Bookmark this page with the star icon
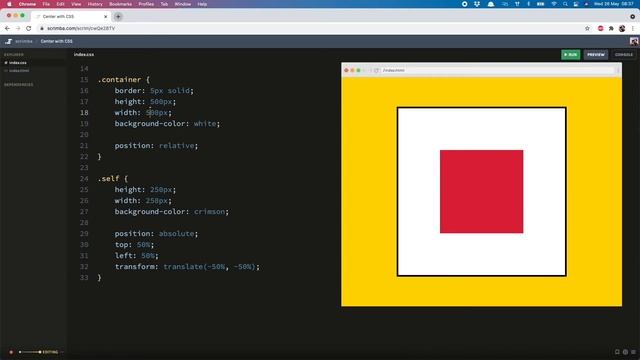Viewport: 640px width, 360px height. (587, 28)
